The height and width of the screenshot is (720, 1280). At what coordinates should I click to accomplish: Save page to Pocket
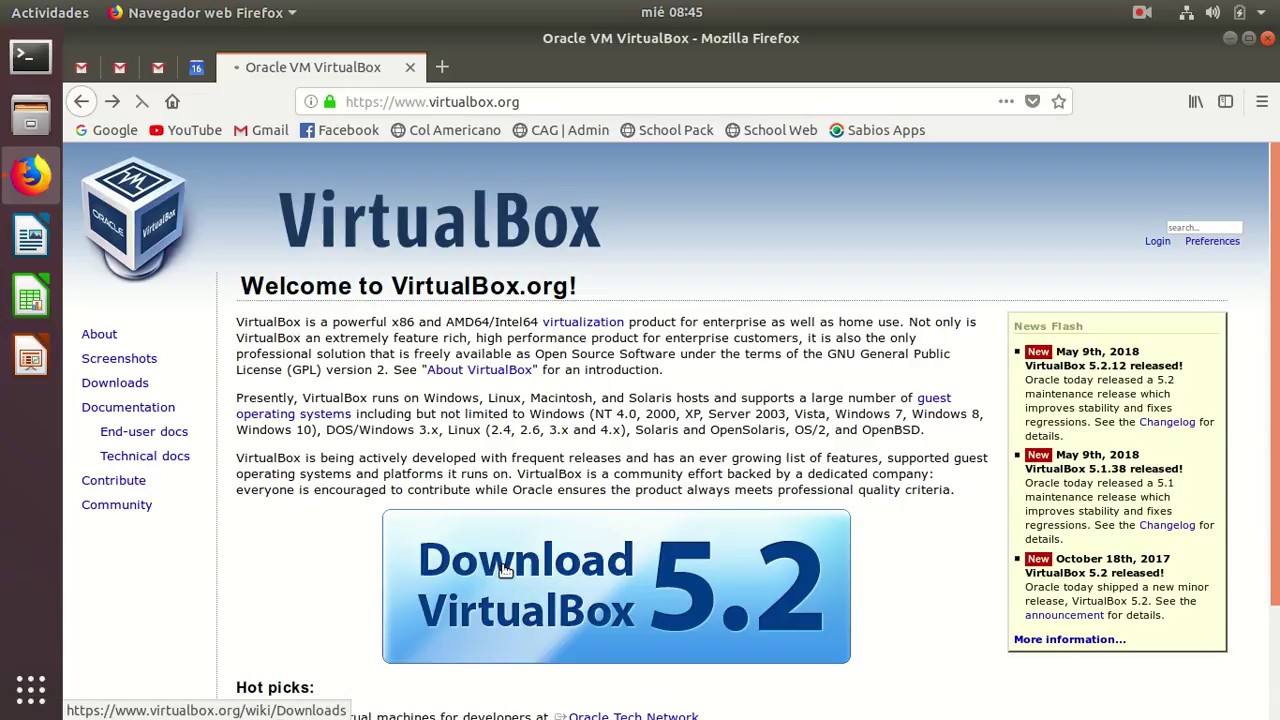coord(1032,101)
